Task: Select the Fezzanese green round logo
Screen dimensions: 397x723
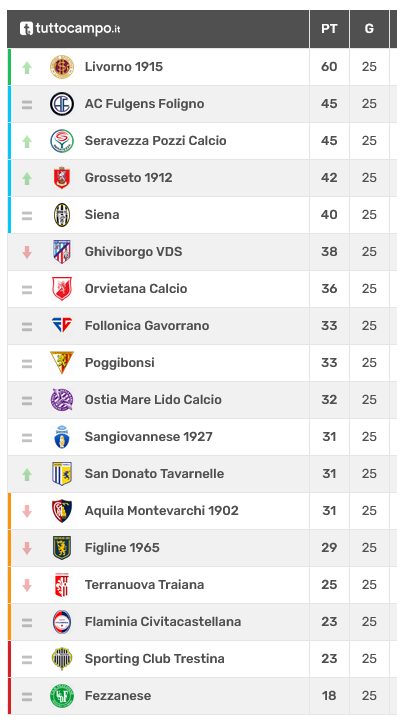Action: [x=62, y=696]
